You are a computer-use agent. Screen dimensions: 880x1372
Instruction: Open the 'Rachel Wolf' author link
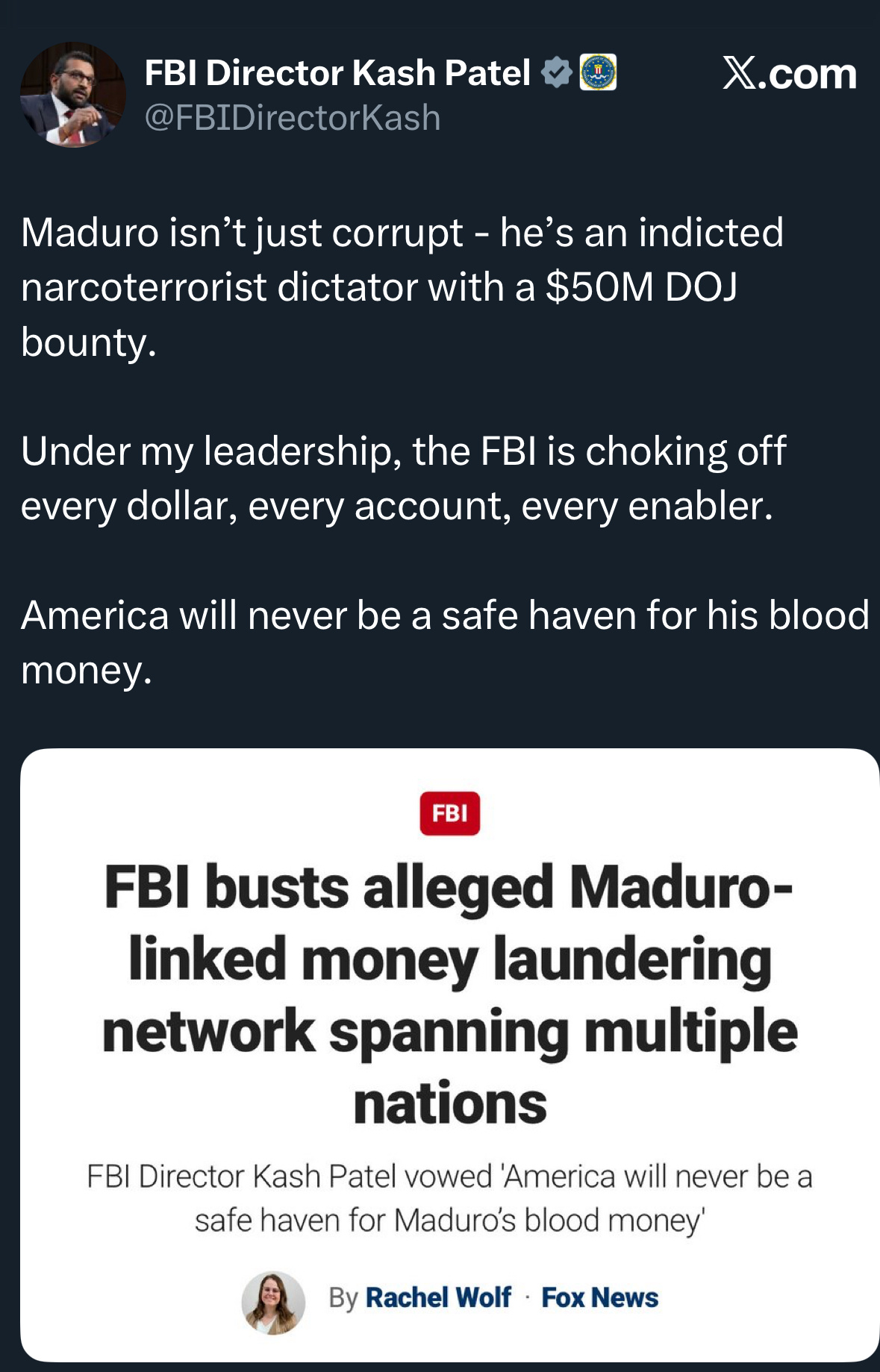438,1298
